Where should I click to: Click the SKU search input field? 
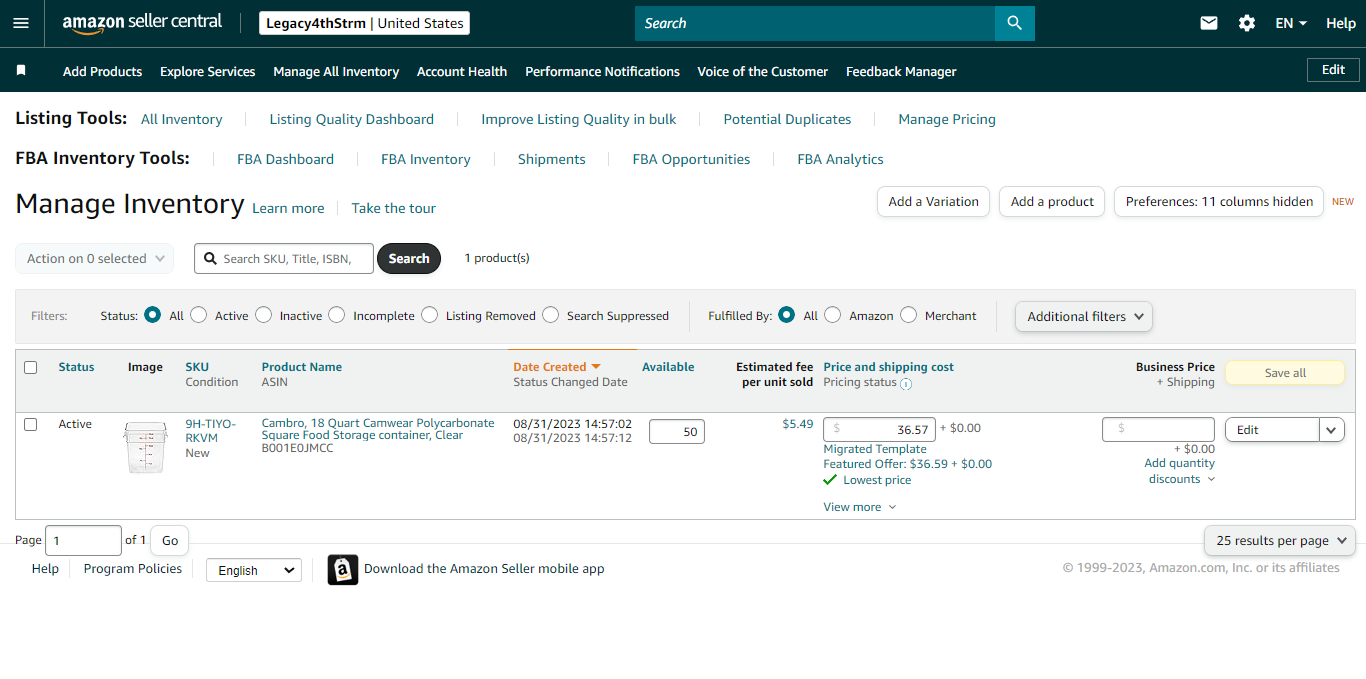[x=284, y=258]
